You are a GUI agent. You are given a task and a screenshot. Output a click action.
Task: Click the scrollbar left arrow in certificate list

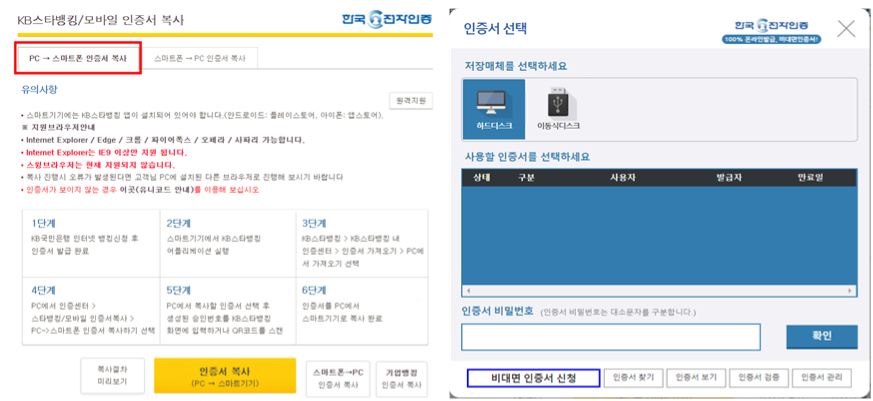coord(468,291)
